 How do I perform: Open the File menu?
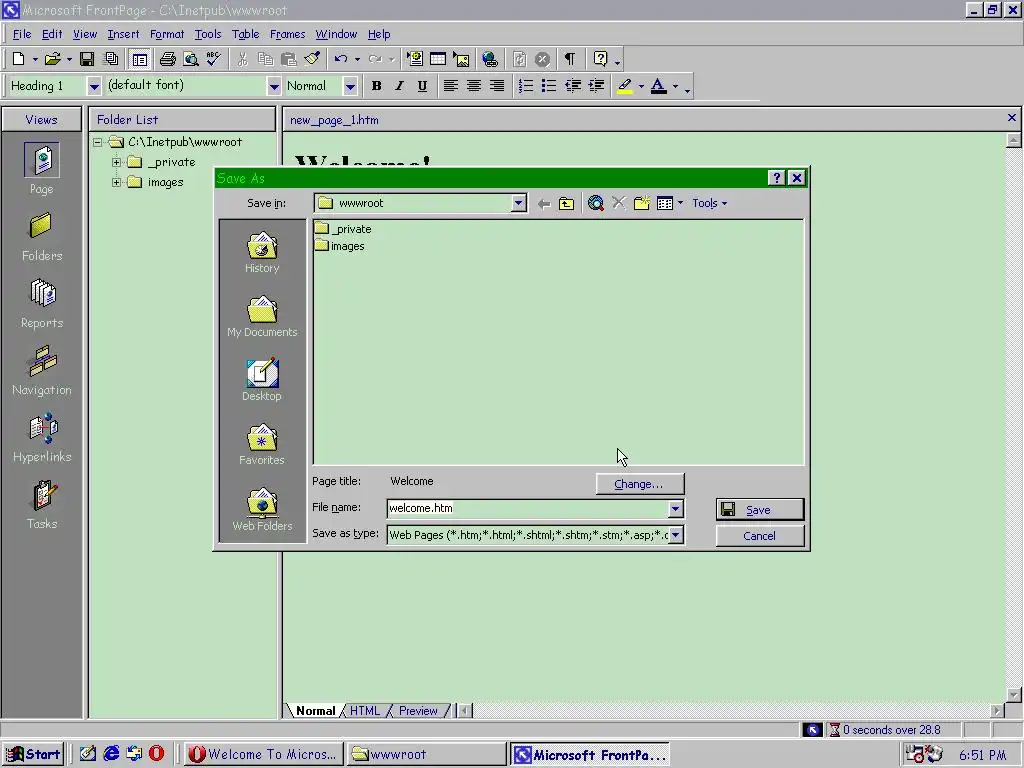tap(22, 34)
